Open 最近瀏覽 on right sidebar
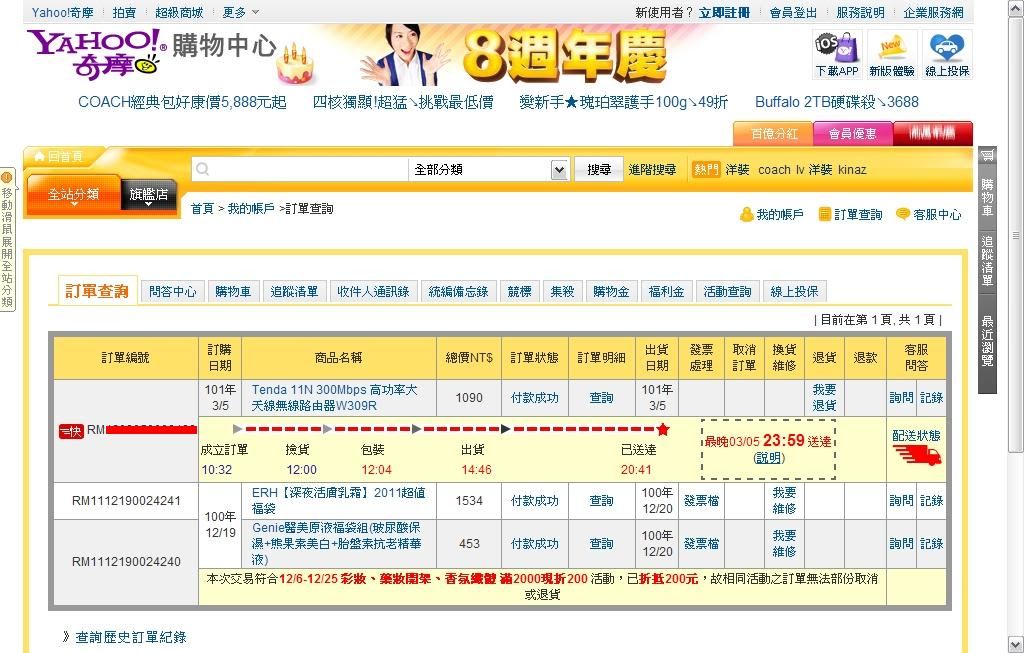This screenshot has width=1024, height=653. (x=987, y=340)
